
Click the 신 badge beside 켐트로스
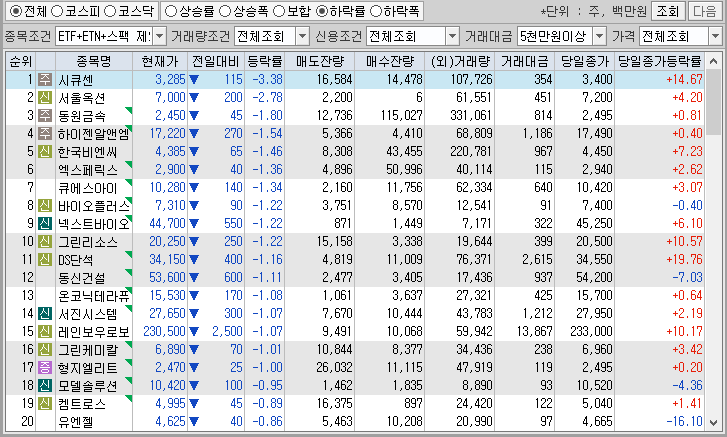(x=45, y=403)
